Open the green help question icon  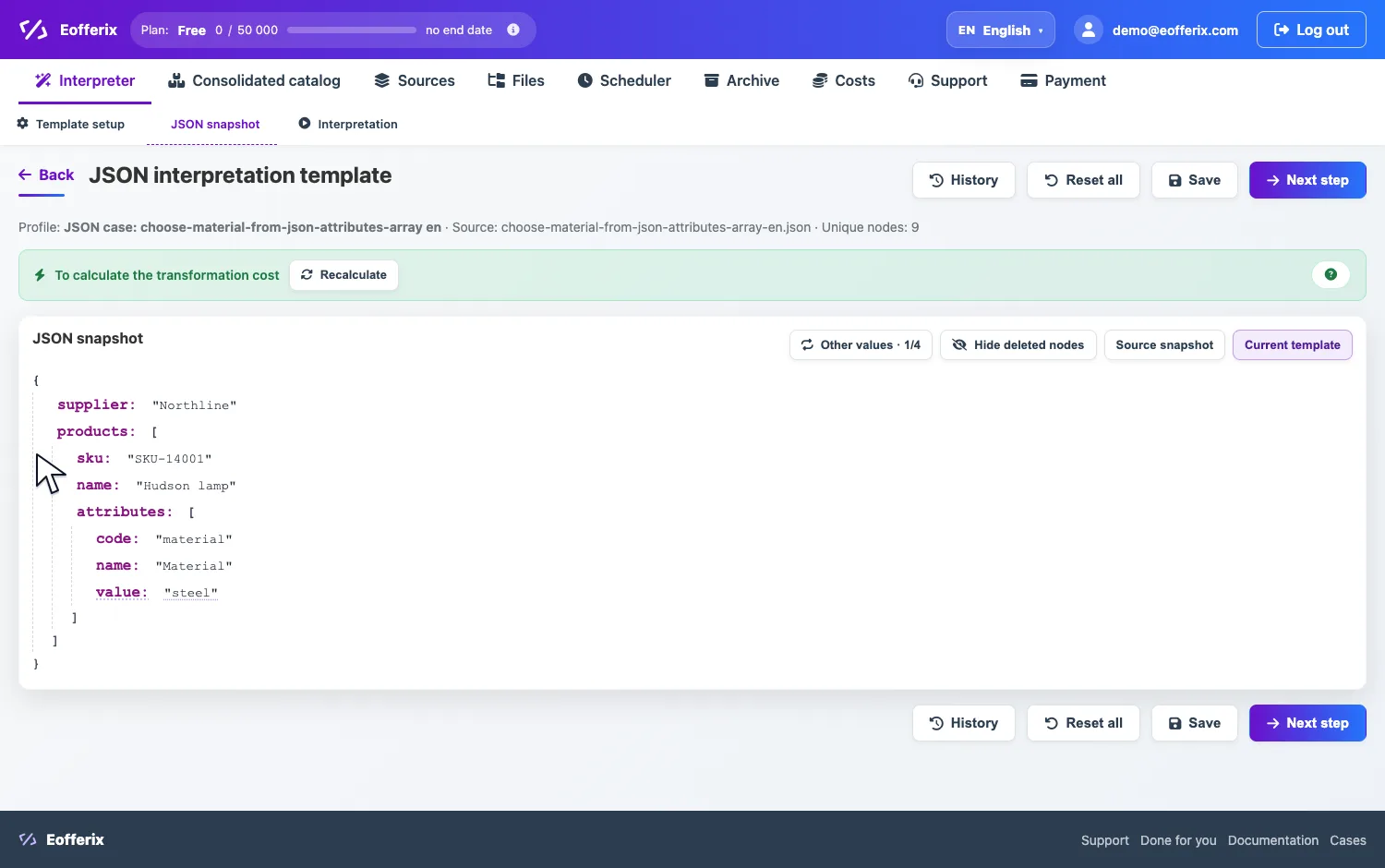coord(1331,274)
